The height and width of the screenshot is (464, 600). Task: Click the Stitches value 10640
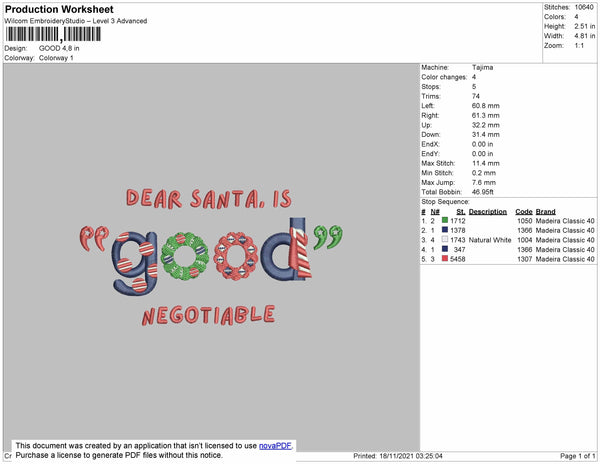[x=584, y=7]
